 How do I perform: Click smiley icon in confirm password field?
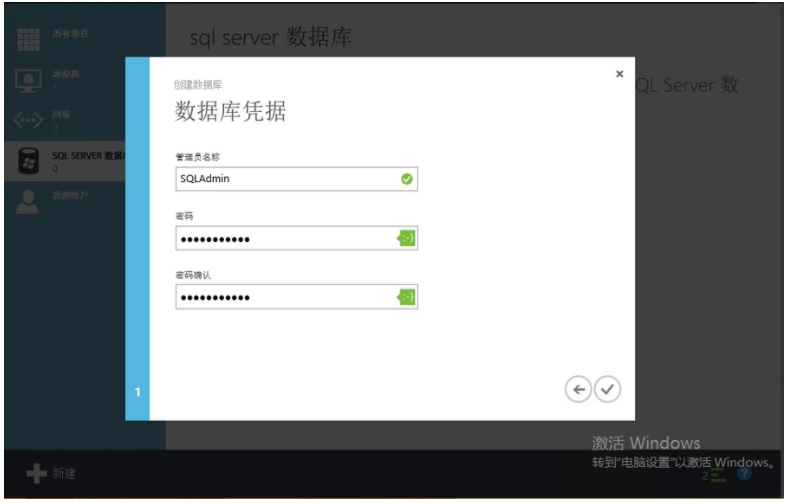(406, 297)
